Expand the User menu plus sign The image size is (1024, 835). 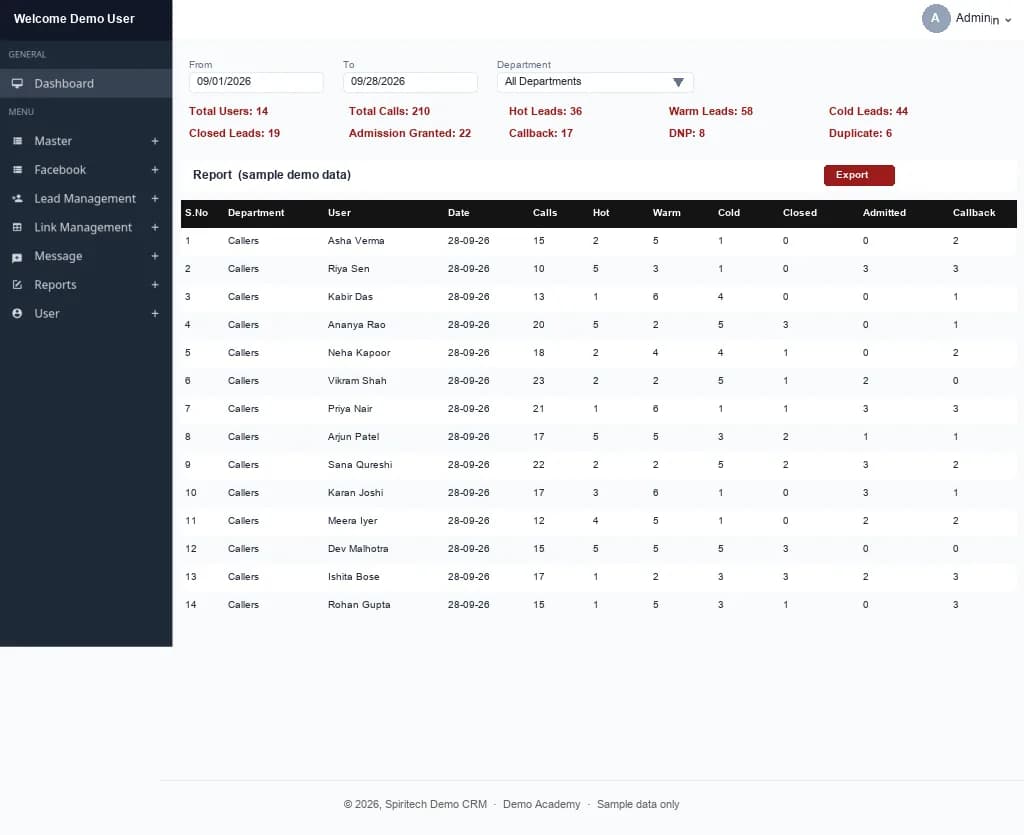click(x=155, y=313)
